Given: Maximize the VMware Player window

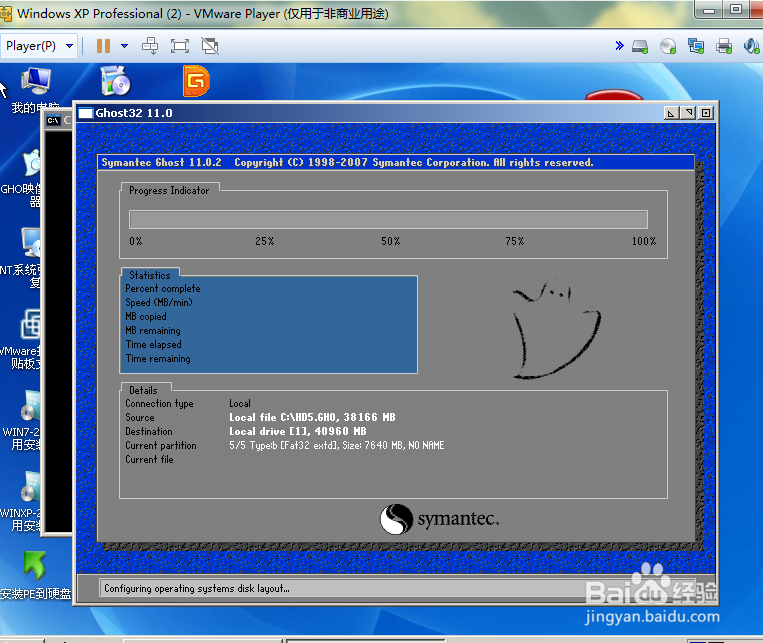Looking at the screenshot, I should [736, 10].
